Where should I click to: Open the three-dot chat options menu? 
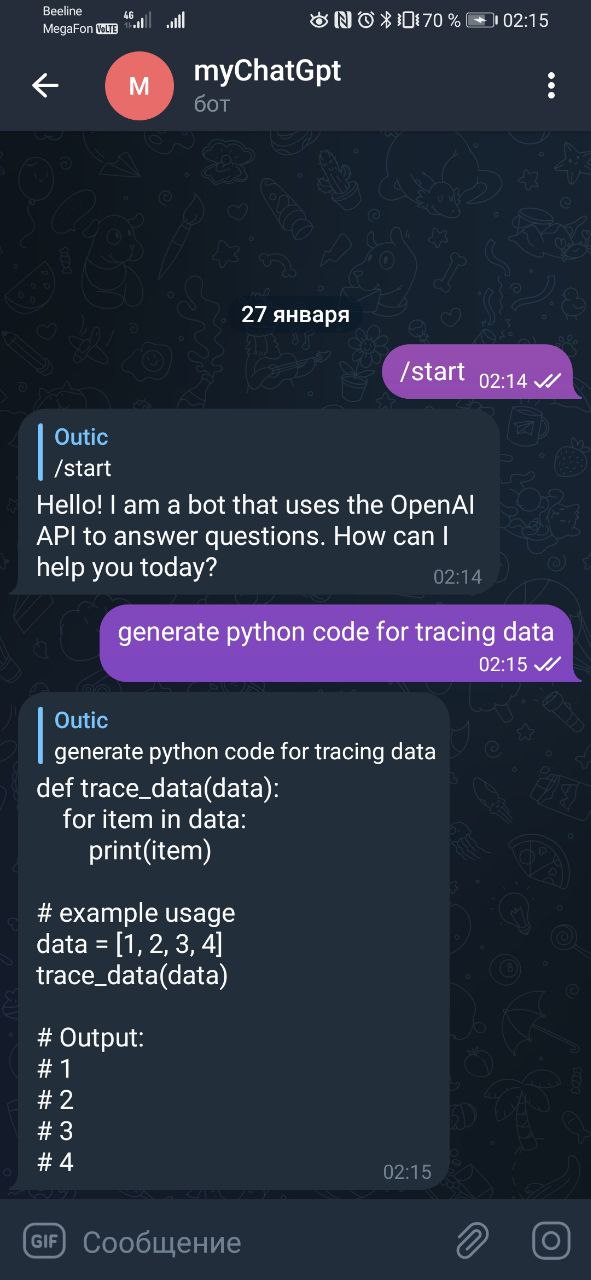click(550, 86)
